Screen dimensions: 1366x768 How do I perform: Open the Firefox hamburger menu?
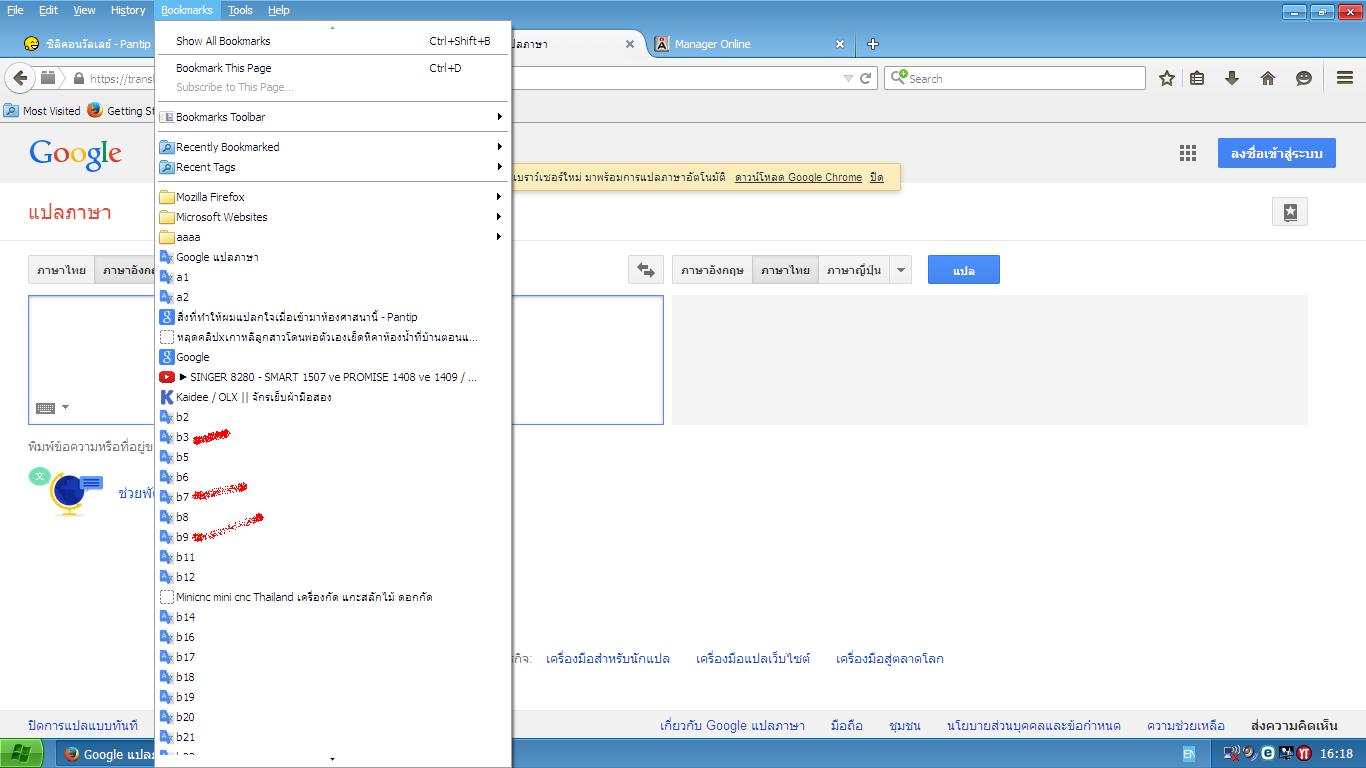click(x=1345, y=78)
